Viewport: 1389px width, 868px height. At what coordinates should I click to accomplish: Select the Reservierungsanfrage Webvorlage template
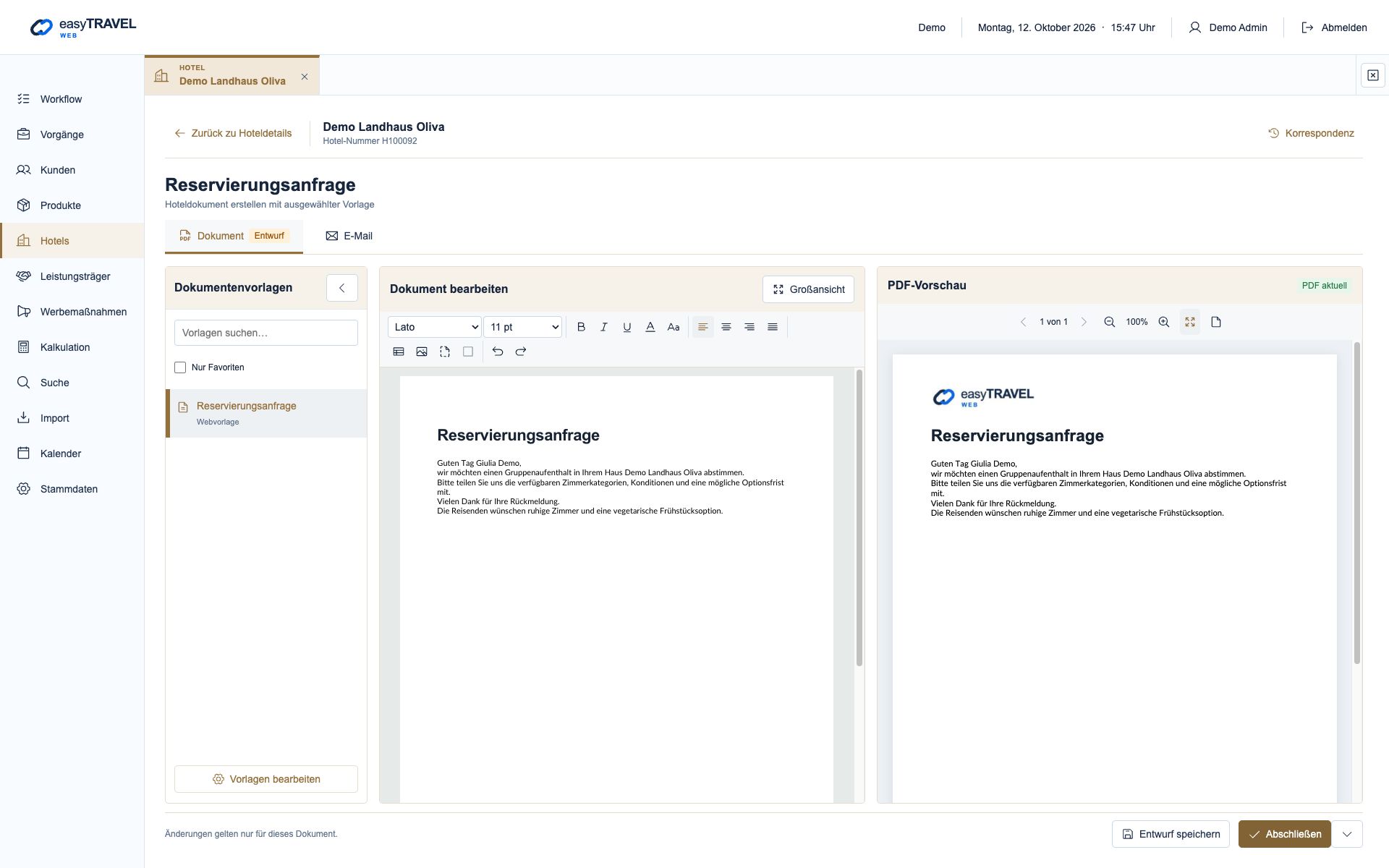point(266,413)
